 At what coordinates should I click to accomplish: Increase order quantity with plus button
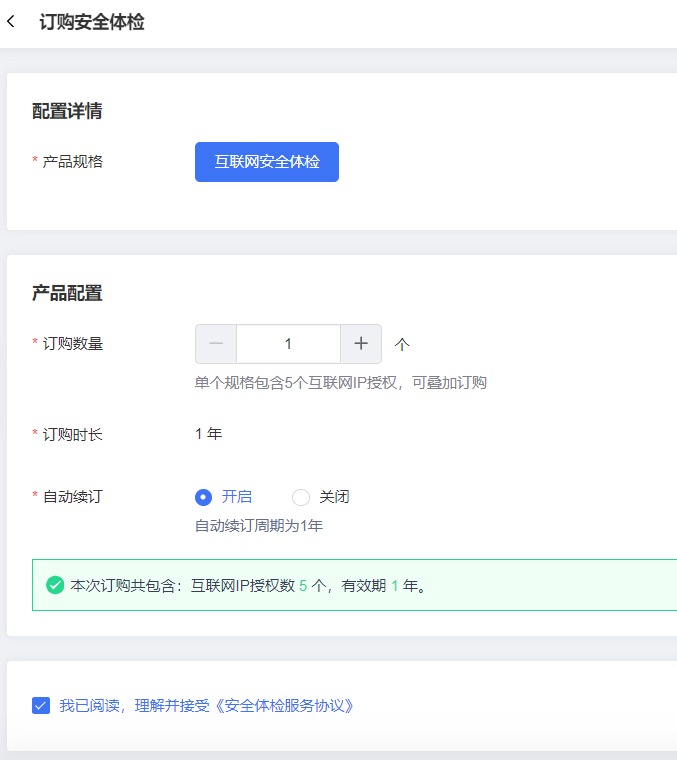(x=361, y=344)
